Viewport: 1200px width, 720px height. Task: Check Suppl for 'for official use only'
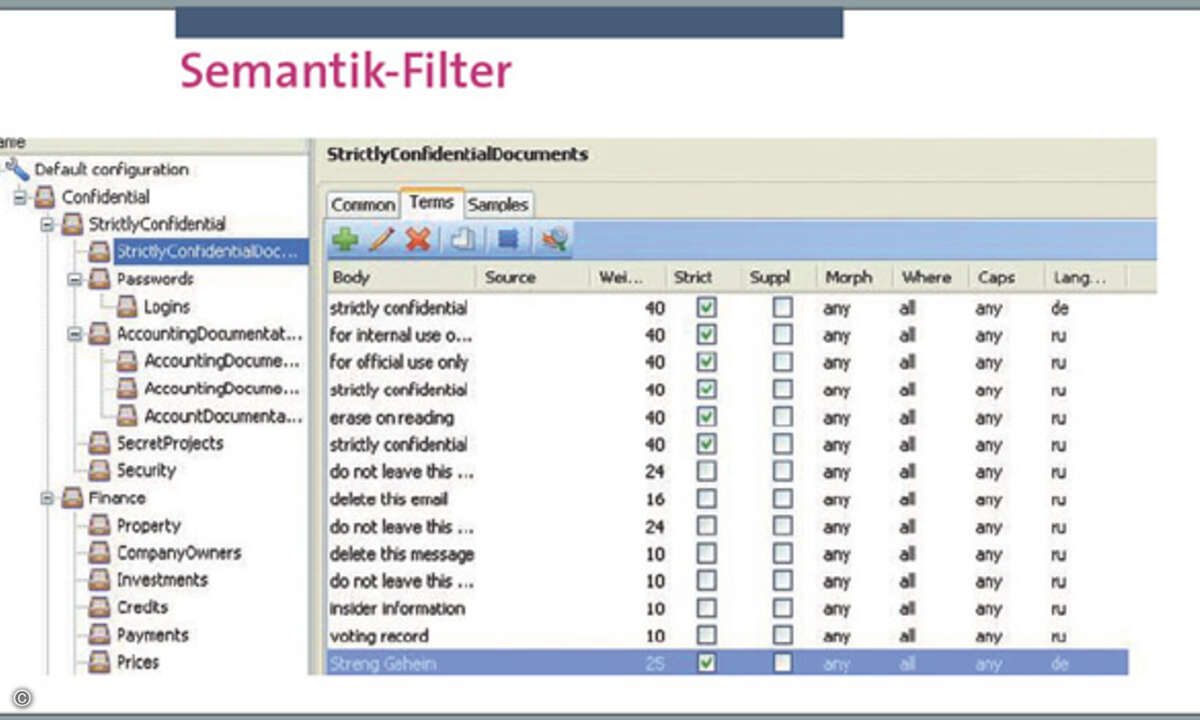pyautogui.click(x=783, y=362)
